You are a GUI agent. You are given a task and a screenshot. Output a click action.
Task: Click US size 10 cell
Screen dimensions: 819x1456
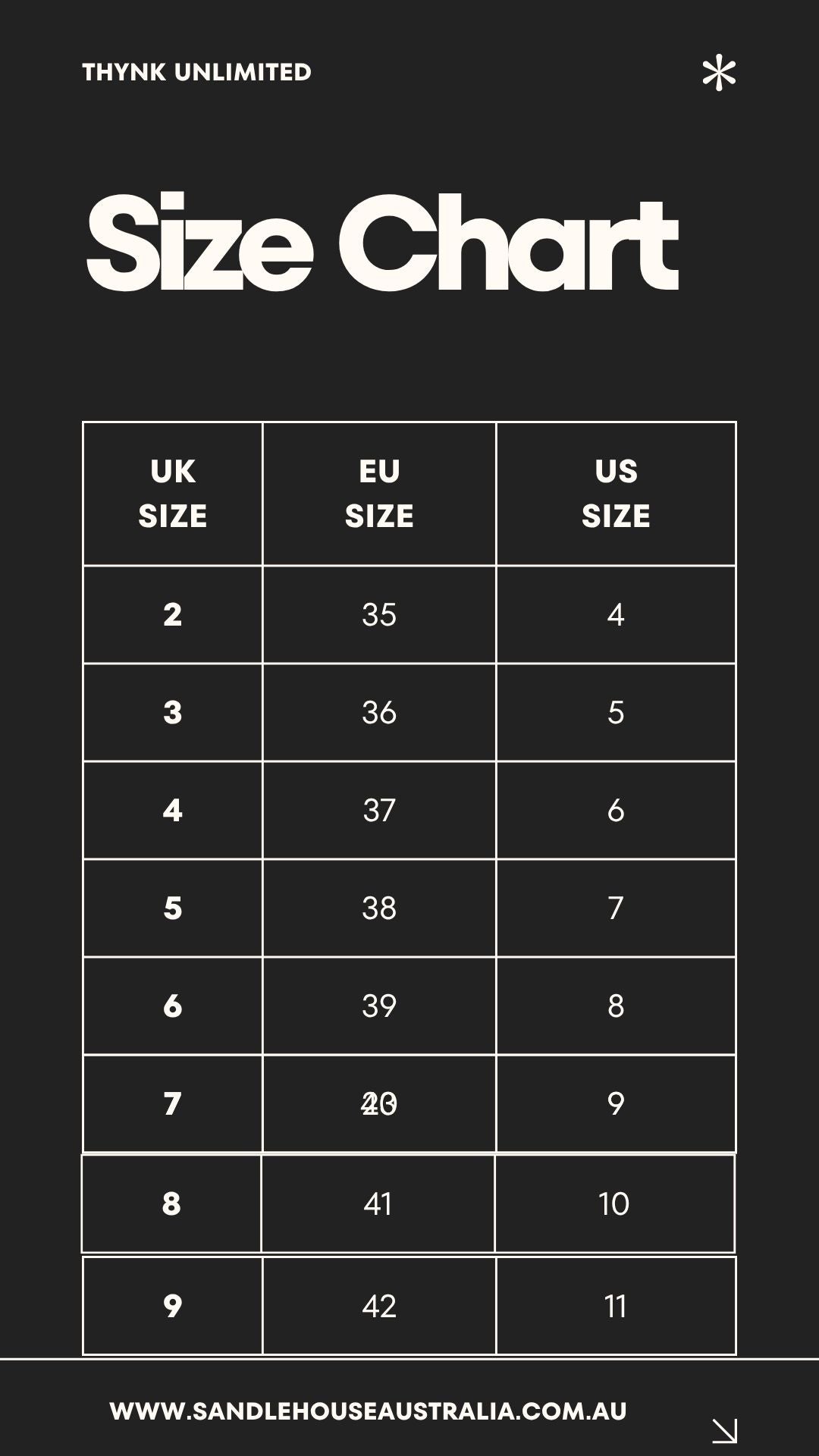(614, 1203)
